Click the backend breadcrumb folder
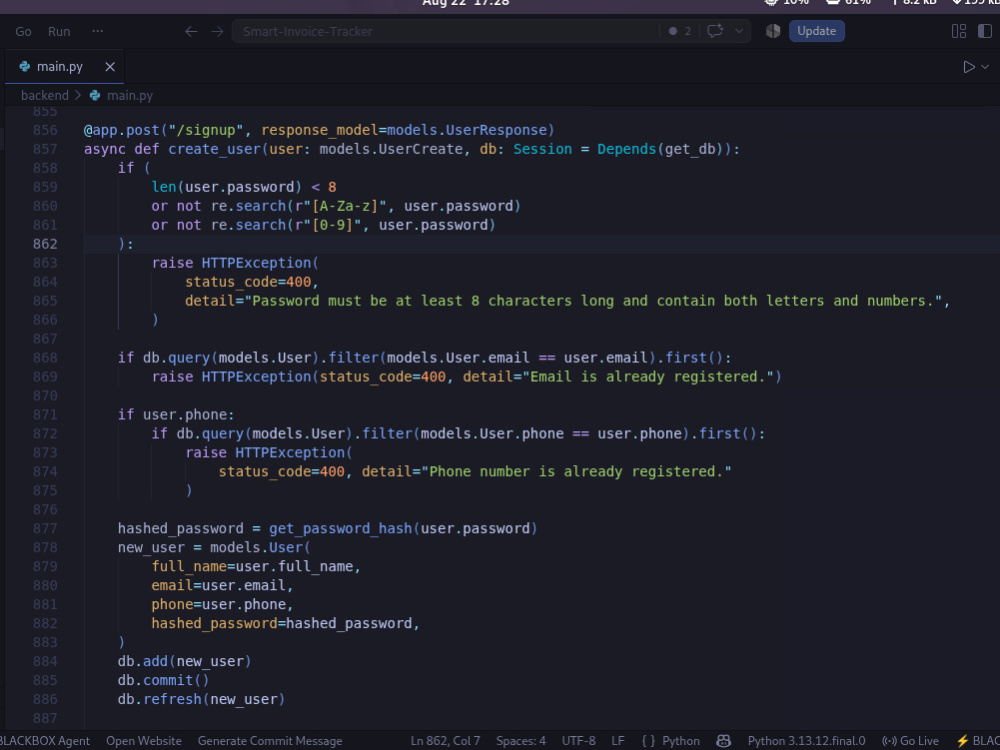 point(45,95)
